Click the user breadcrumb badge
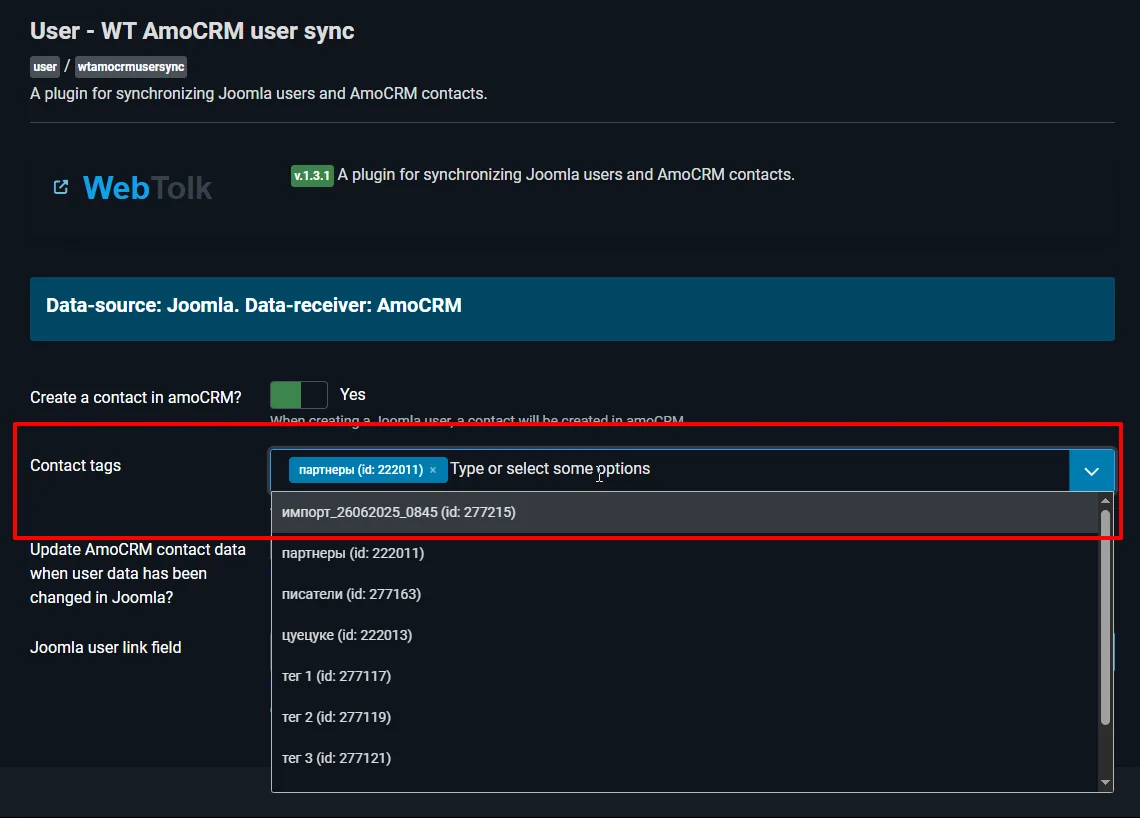 [44, 66]
